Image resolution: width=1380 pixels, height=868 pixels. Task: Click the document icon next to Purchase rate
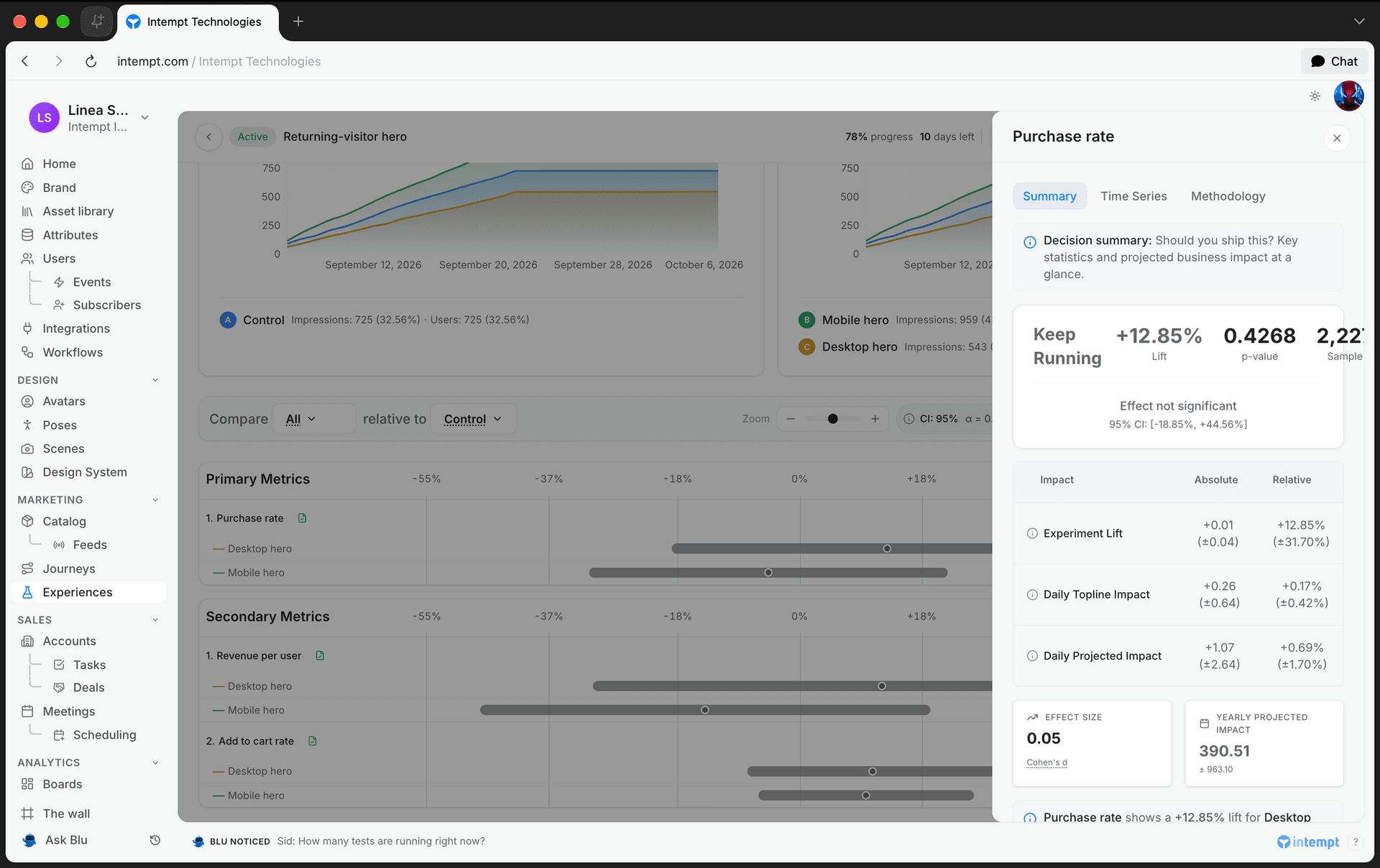coord(303,518)
